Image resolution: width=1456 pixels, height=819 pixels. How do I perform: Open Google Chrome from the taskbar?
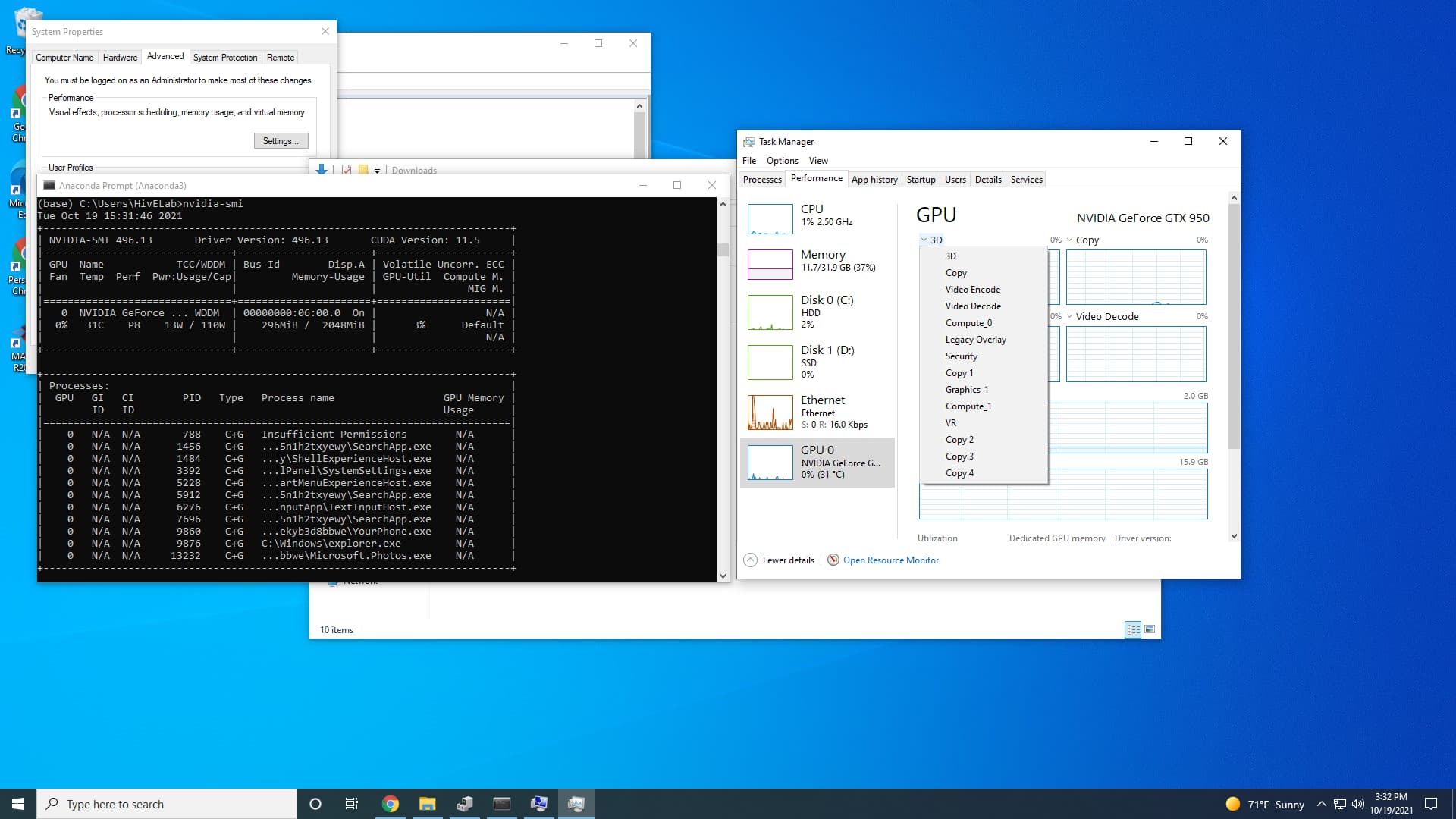391,803
